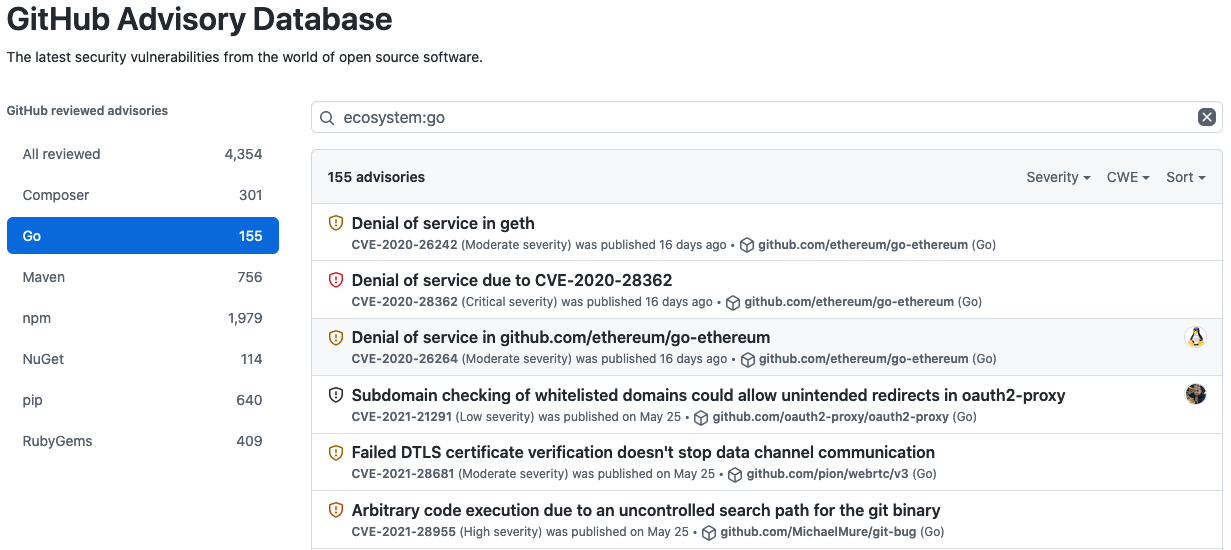Clear the ecosystem:go search query

pos(1206,117)
